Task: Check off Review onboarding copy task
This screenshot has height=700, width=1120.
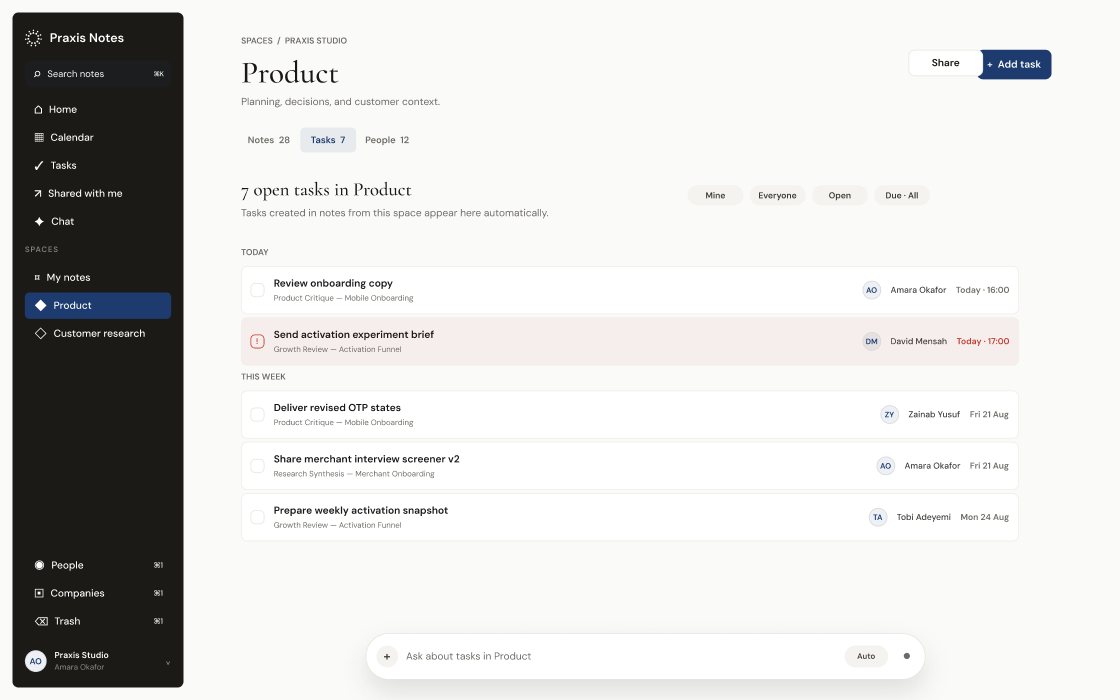Action: (x=257, y=290)
